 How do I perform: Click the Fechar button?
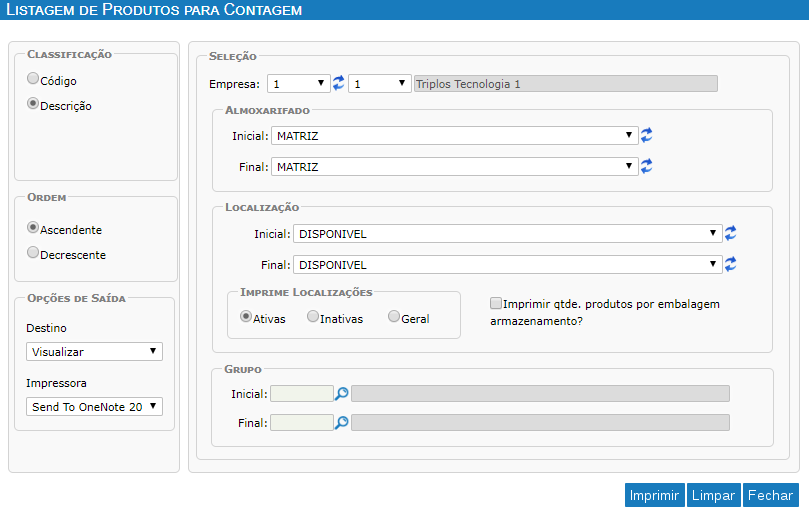click(770, 495)
